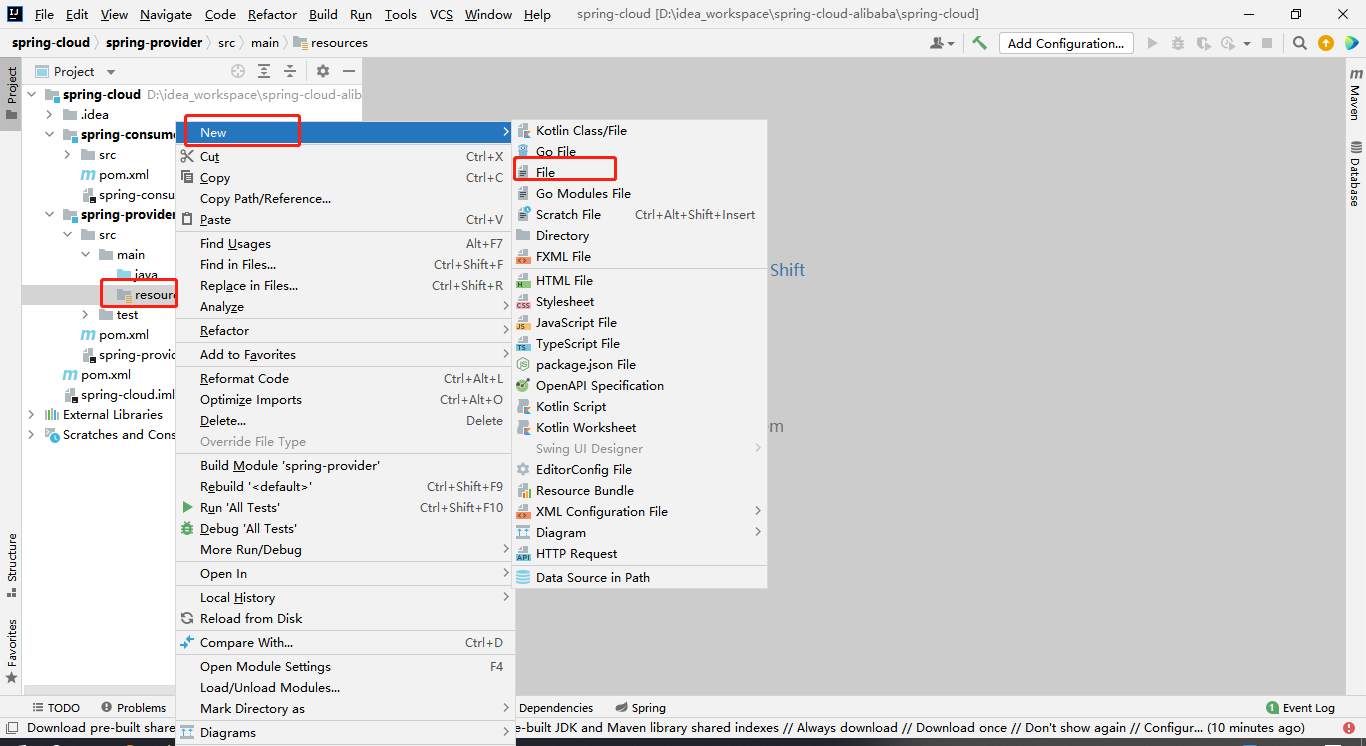Click Collapse All icon in Project panel
Image resolution: width=1366 pixels, height=746 pixels.
point(290,71)
